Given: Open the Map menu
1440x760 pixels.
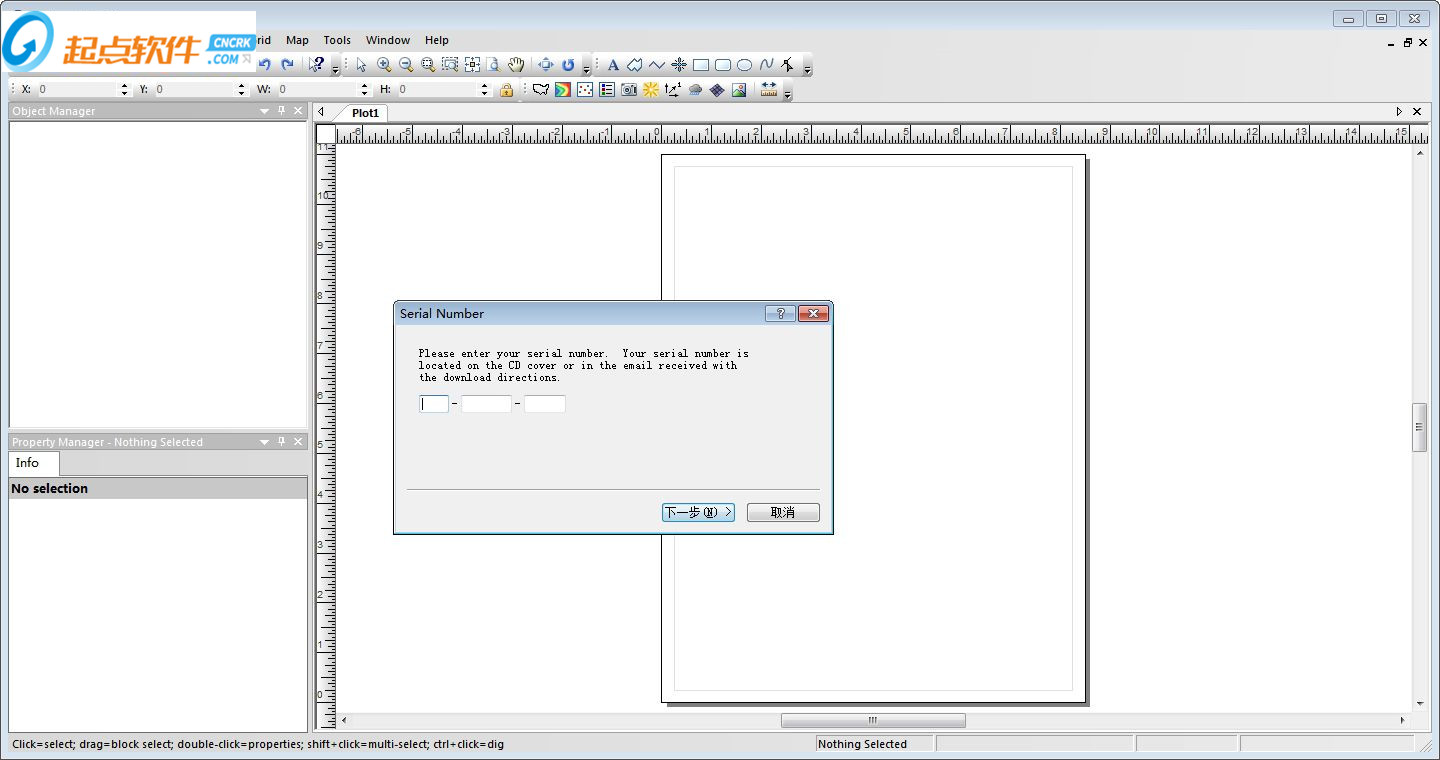Looking at the screenshot, I should (x=297, y=40).
